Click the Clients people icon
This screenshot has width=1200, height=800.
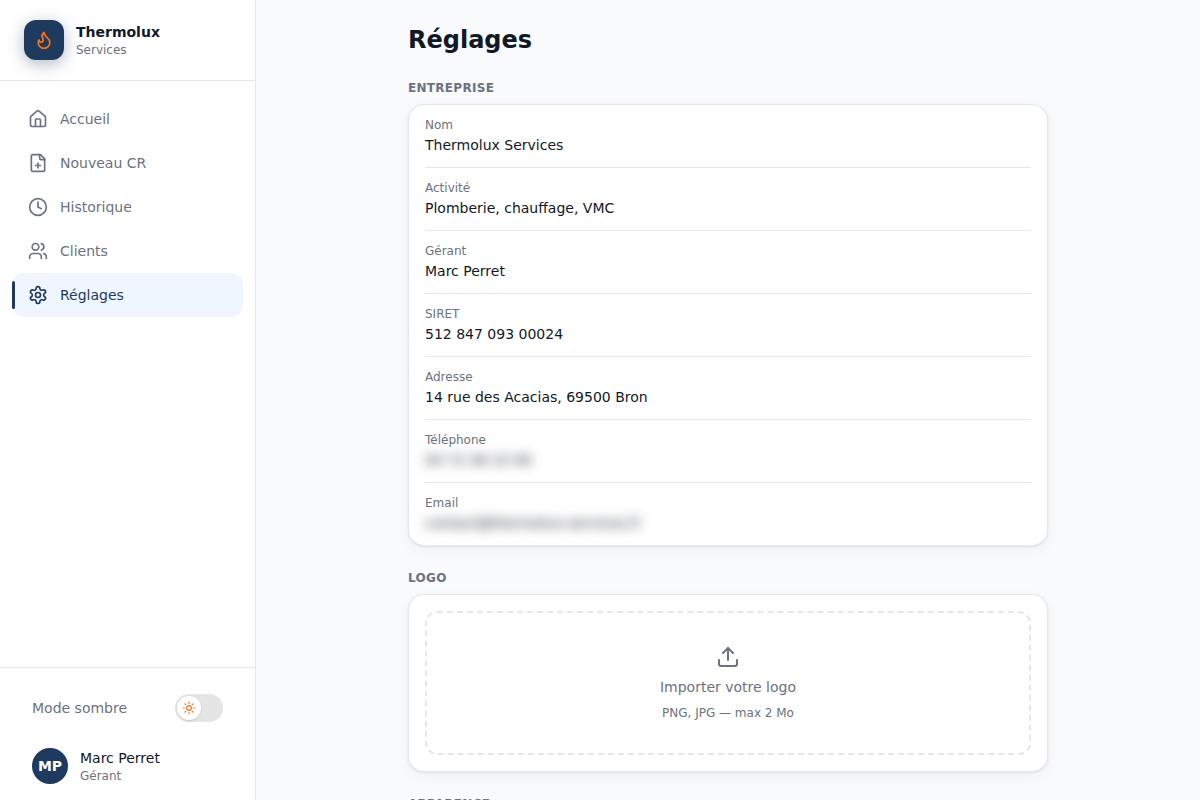38,251
